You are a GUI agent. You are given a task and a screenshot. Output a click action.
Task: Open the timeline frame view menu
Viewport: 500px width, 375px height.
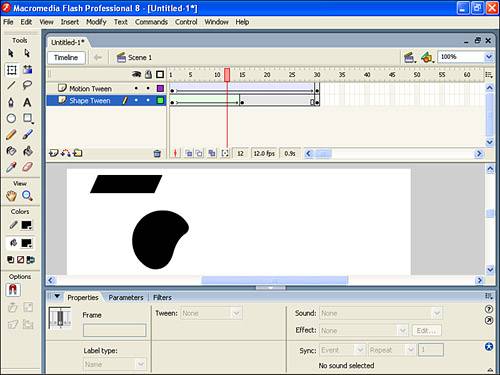(x=489, y=75)
